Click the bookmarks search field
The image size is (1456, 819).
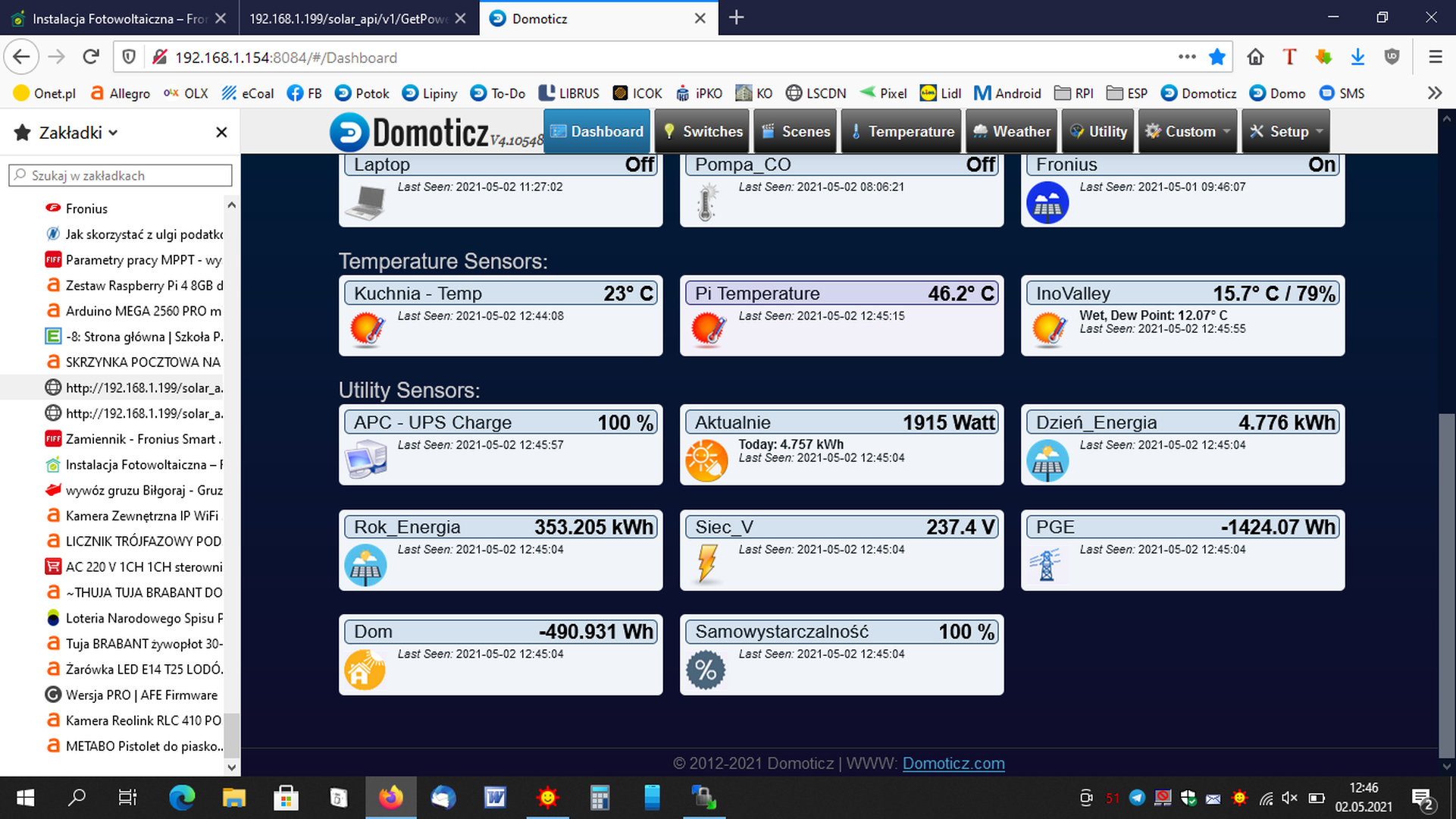(x=121, y=175)
